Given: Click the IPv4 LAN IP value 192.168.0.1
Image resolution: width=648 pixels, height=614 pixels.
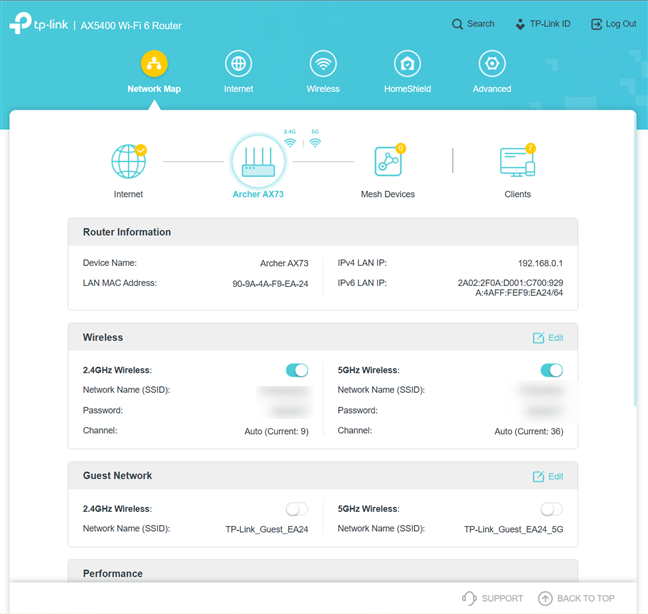Looking at the screenshot, I should click(x=541, y=263).
